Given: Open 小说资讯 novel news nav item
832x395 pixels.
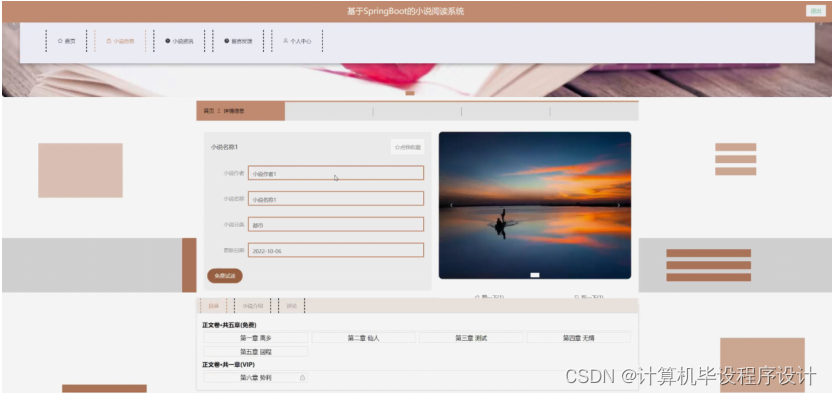Looking at the screenshot, I should pos(179,41).
